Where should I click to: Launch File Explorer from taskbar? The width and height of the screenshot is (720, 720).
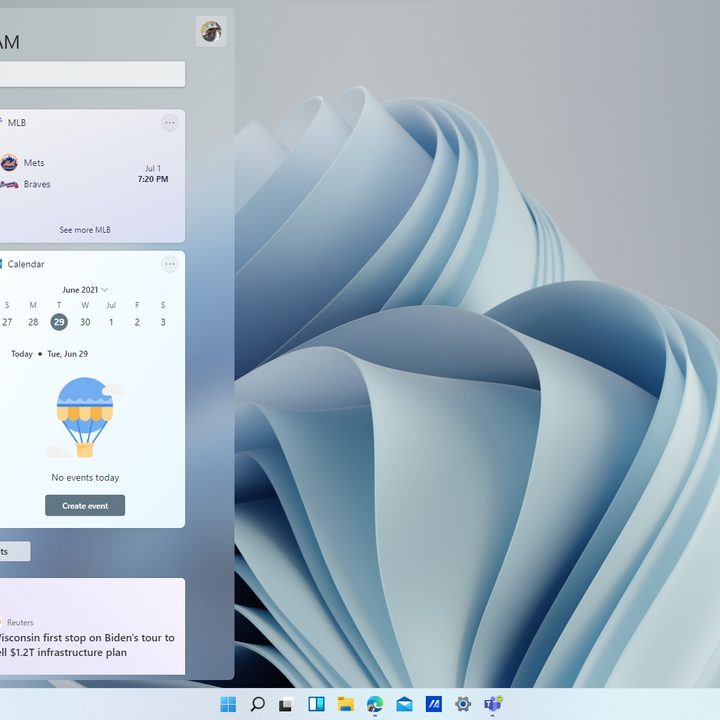(345, 704)
